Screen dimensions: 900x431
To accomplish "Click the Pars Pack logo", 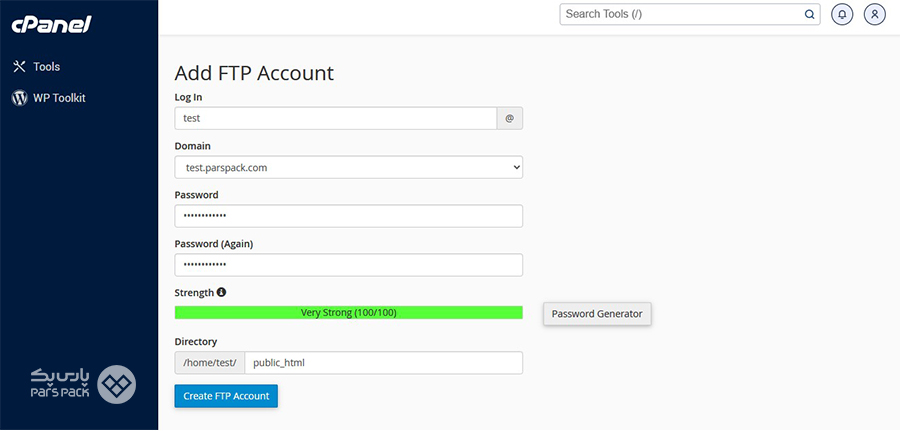I will [83, 384].
